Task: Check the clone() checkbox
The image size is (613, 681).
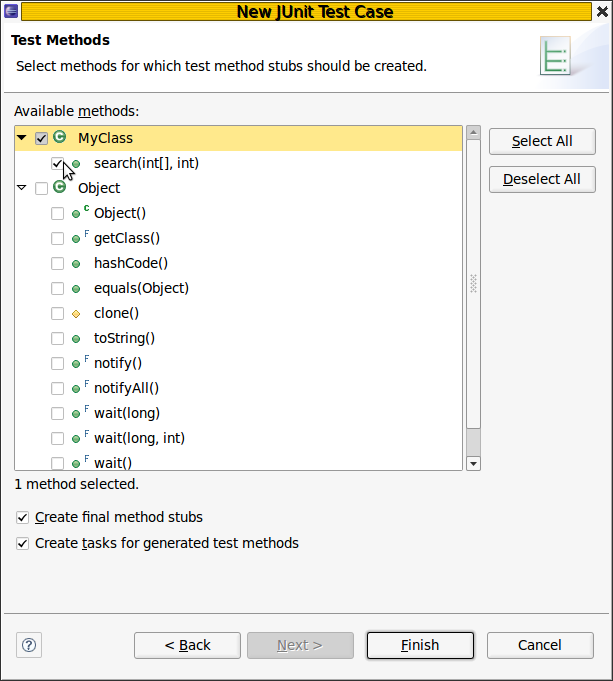Action: pyautogui.click(x=57, y=314)
